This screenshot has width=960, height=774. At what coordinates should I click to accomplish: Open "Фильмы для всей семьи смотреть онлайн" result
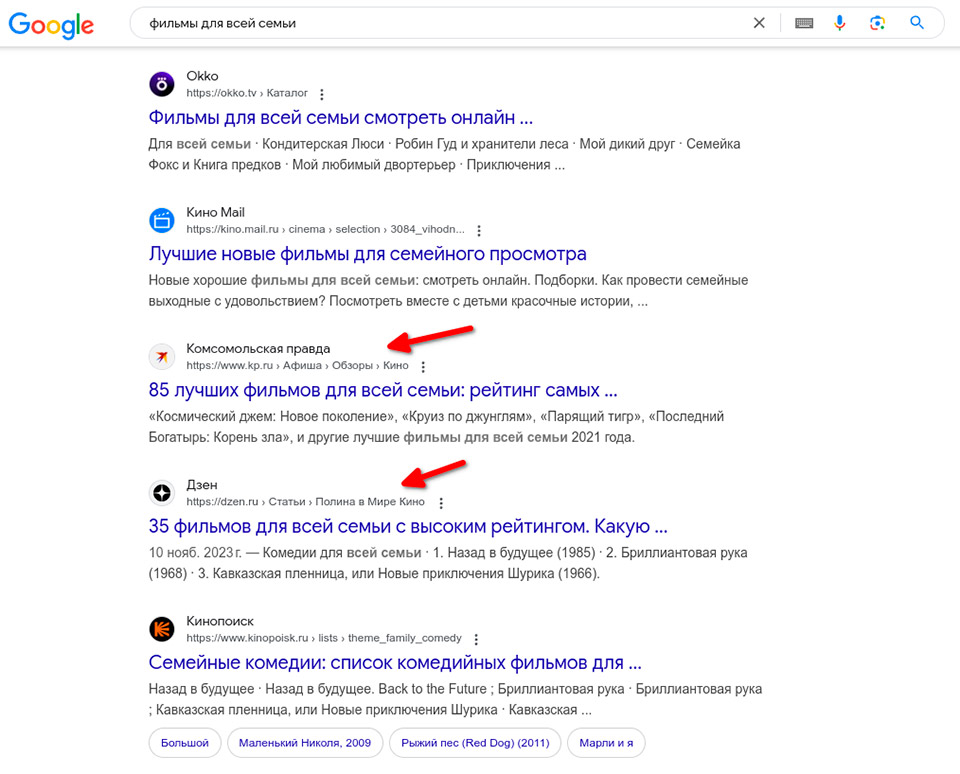[x=340, y=118]
